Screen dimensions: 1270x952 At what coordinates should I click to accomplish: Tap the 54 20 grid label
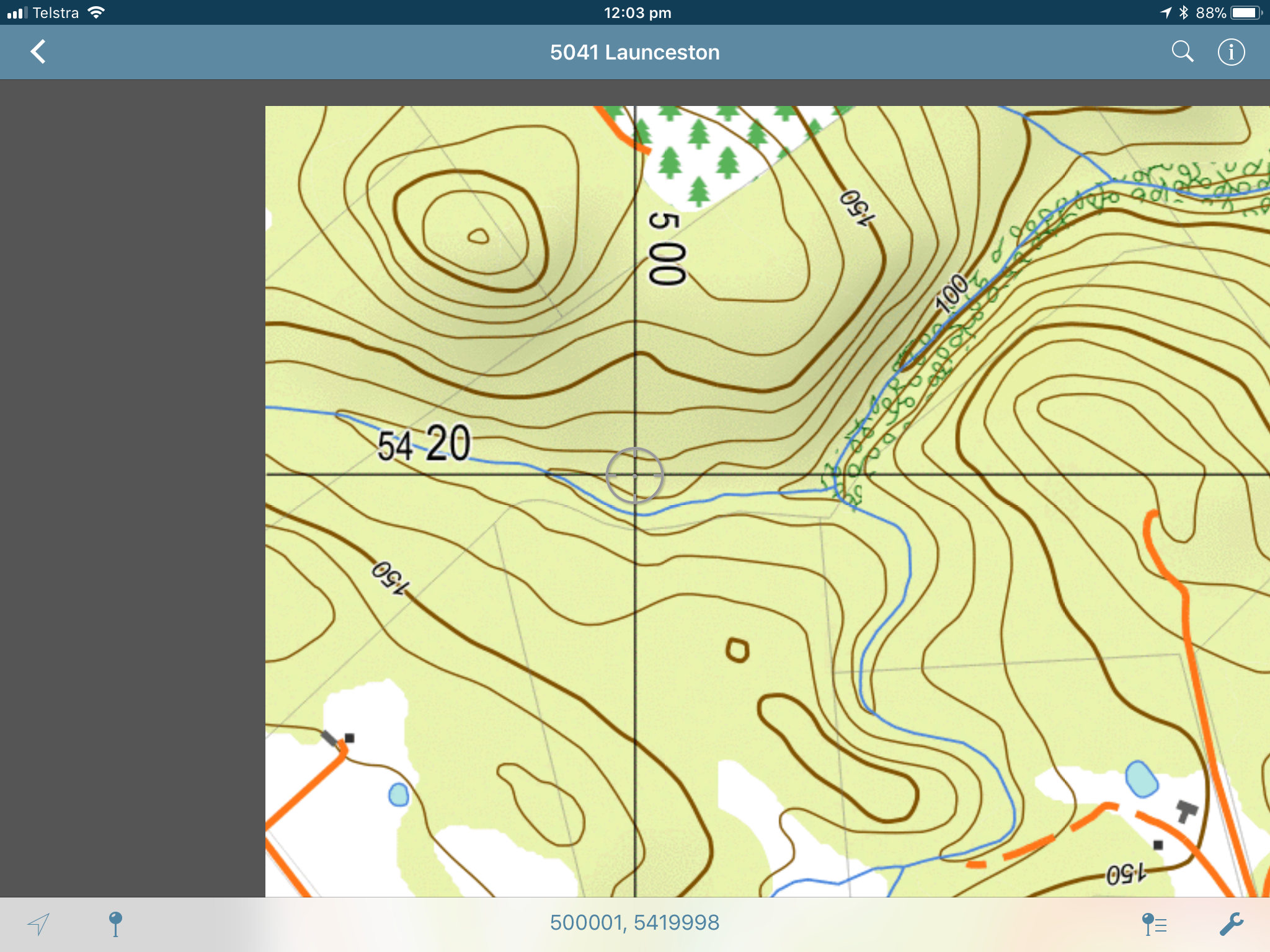(424, 443)
